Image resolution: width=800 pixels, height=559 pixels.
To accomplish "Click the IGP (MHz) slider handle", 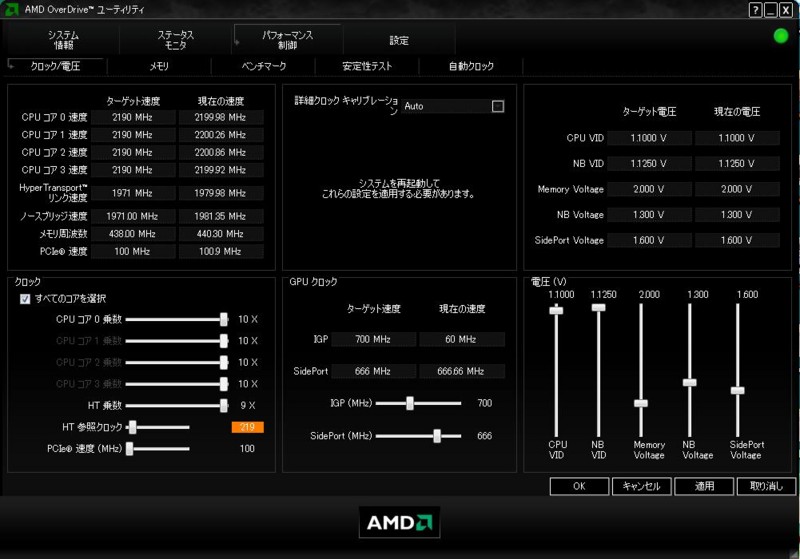I will point(410,403).
